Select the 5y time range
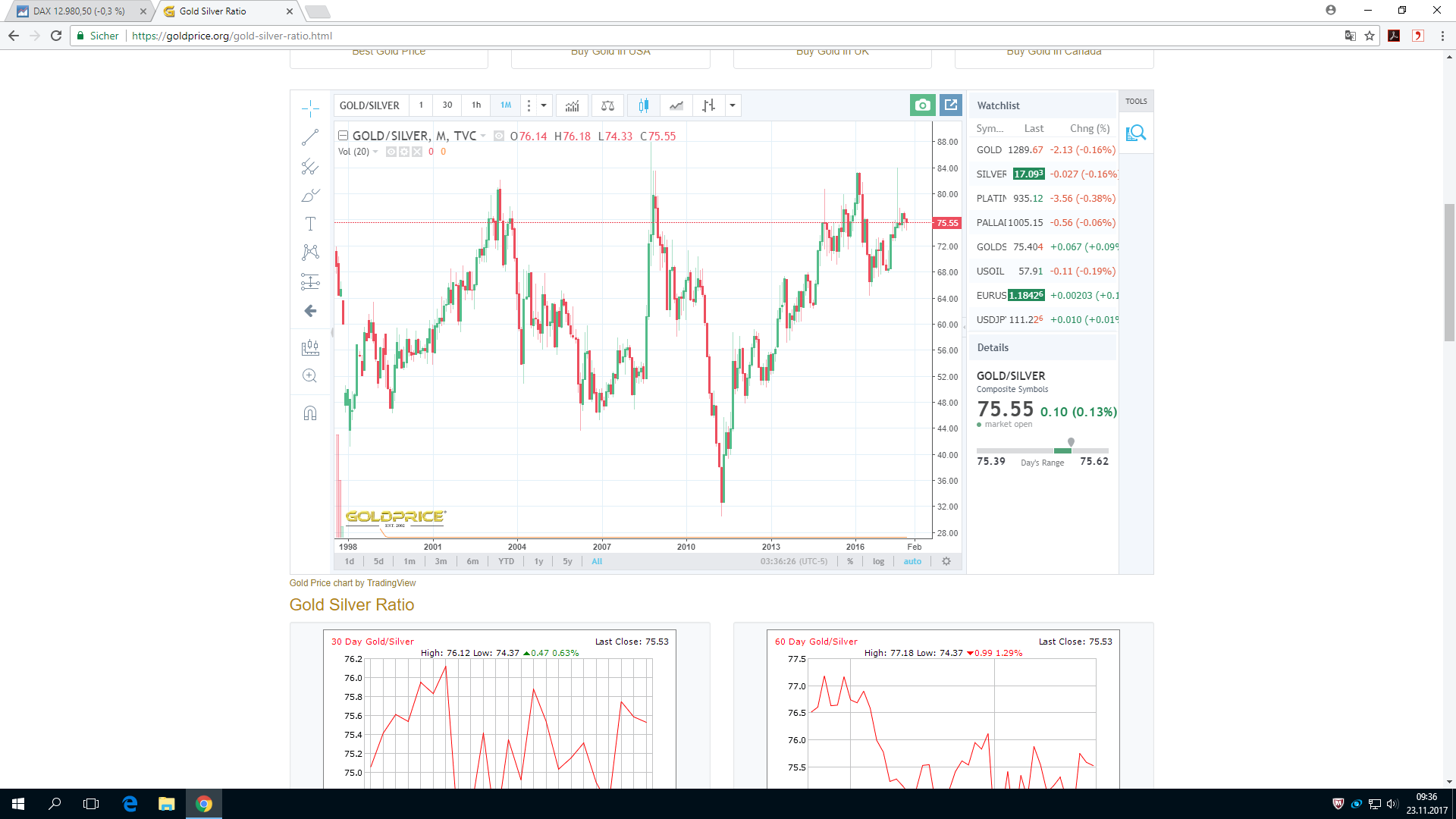The image size is (1456, 819). tap(567, 562)
